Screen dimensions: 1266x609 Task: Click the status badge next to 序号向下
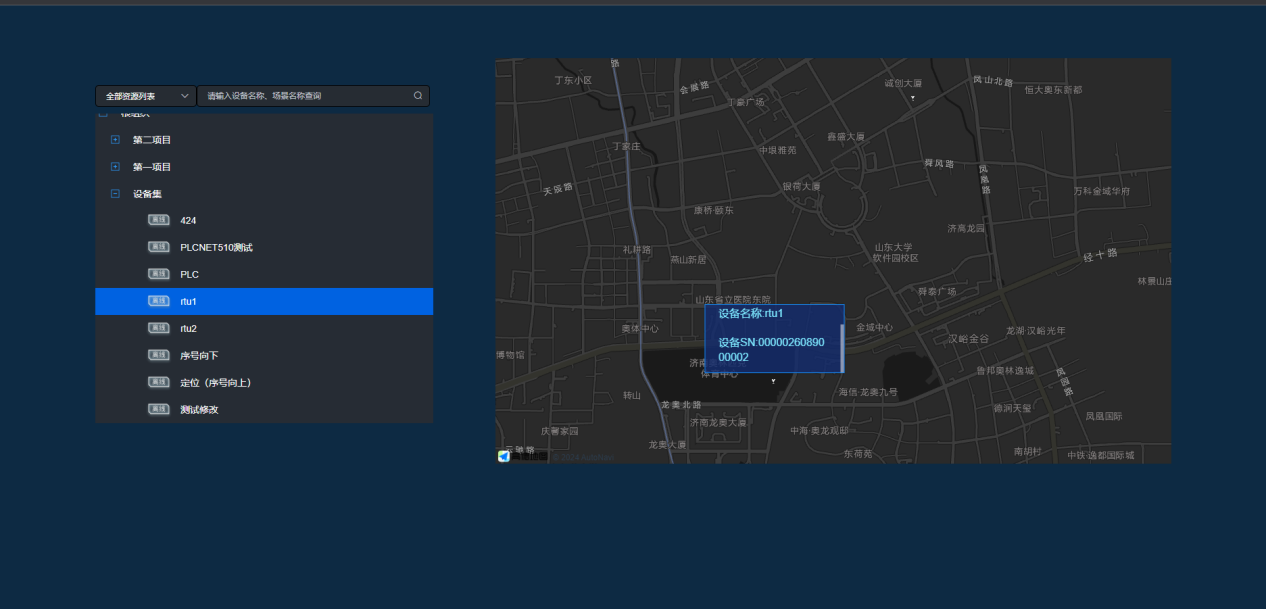coord(158,355)
